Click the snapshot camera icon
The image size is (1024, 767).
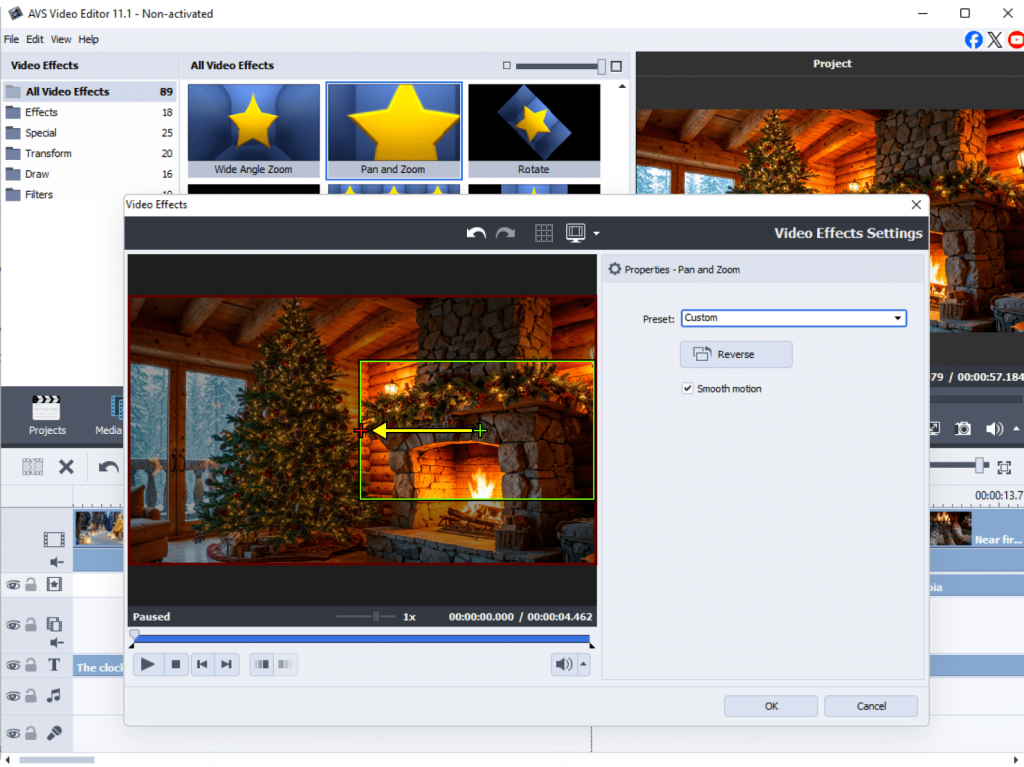pos(962,429)
